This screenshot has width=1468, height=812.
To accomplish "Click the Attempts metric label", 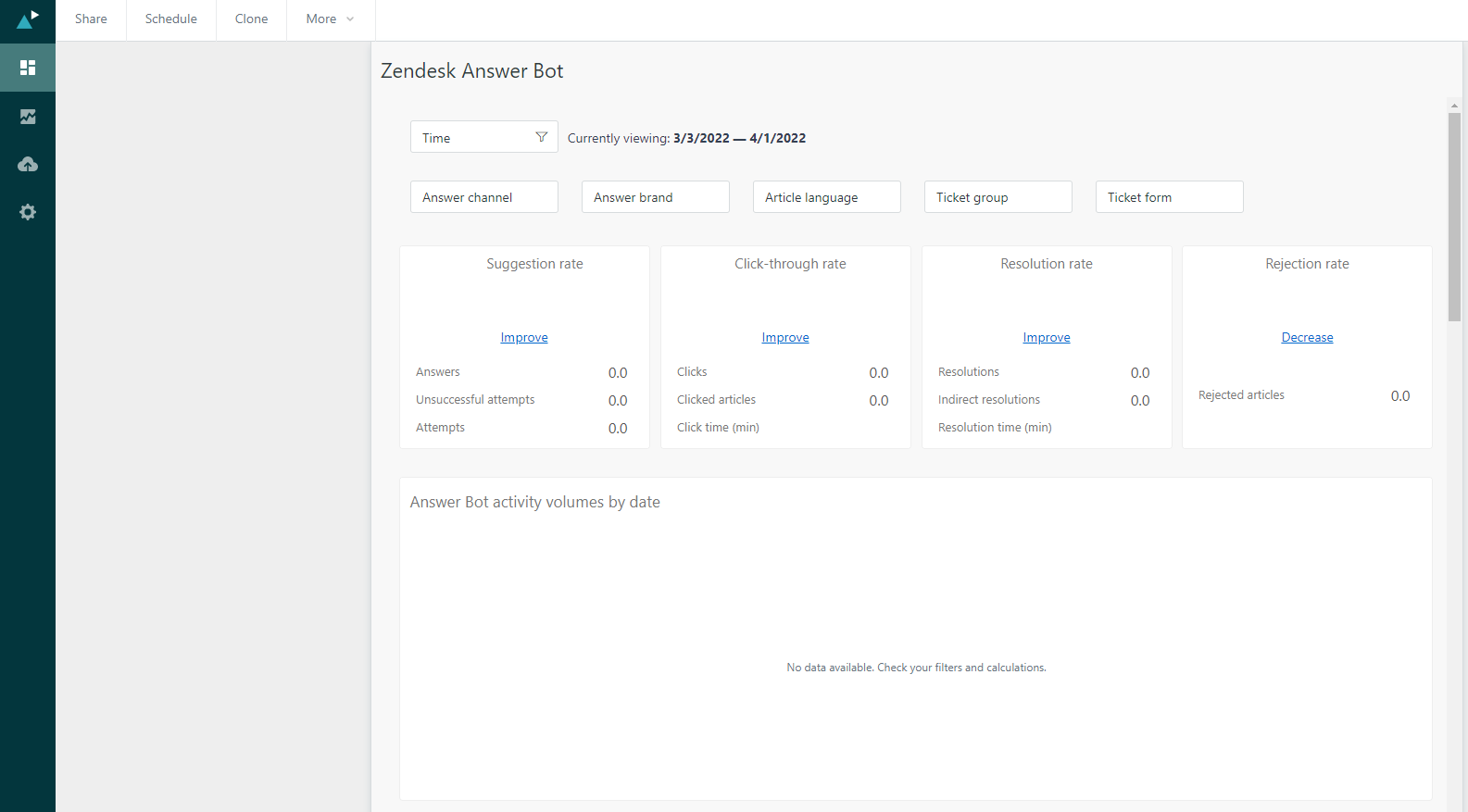I will (441, 428).
